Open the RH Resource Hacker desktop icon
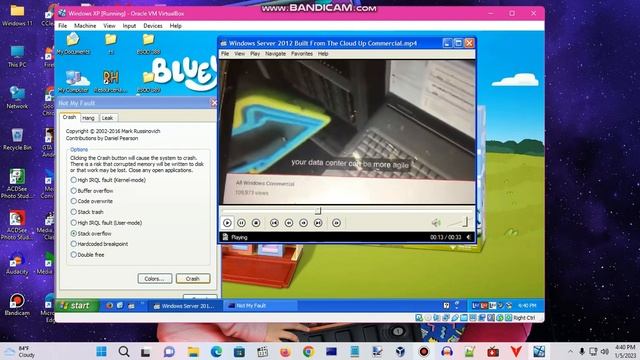This screenshot has height=360, width=640. coord(111,81)
